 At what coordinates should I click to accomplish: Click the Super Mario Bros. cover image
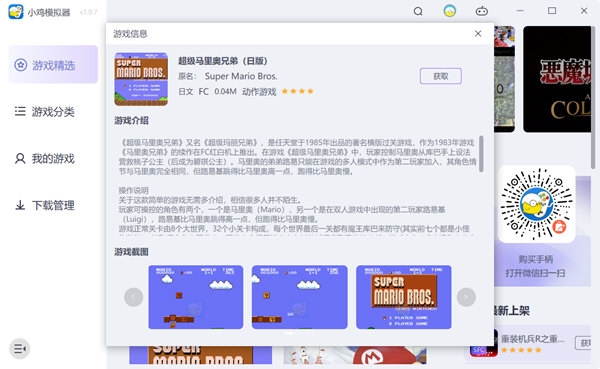[141, 79]
